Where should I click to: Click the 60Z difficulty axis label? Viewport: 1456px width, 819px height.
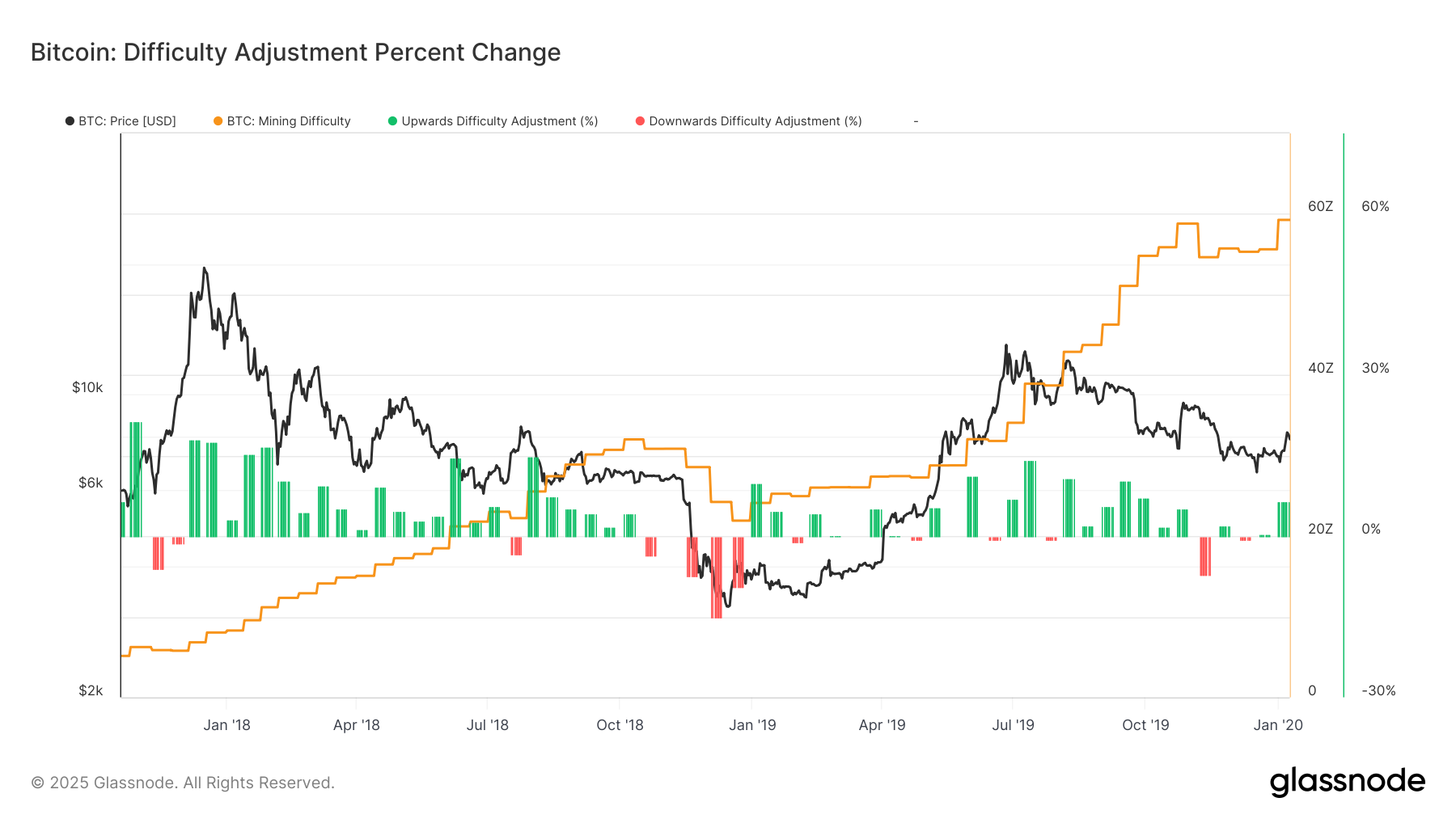tap(1320, 206)
